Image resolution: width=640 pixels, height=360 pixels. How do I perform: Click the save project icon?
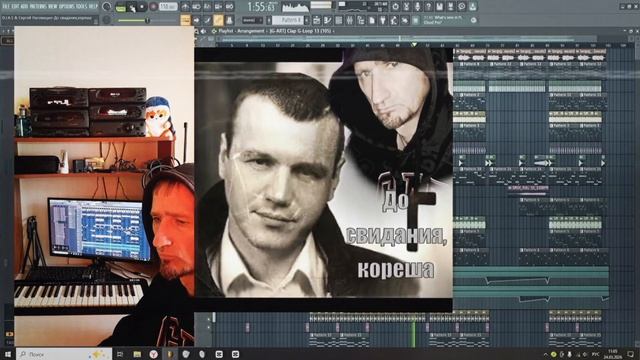tap(440, 7)
